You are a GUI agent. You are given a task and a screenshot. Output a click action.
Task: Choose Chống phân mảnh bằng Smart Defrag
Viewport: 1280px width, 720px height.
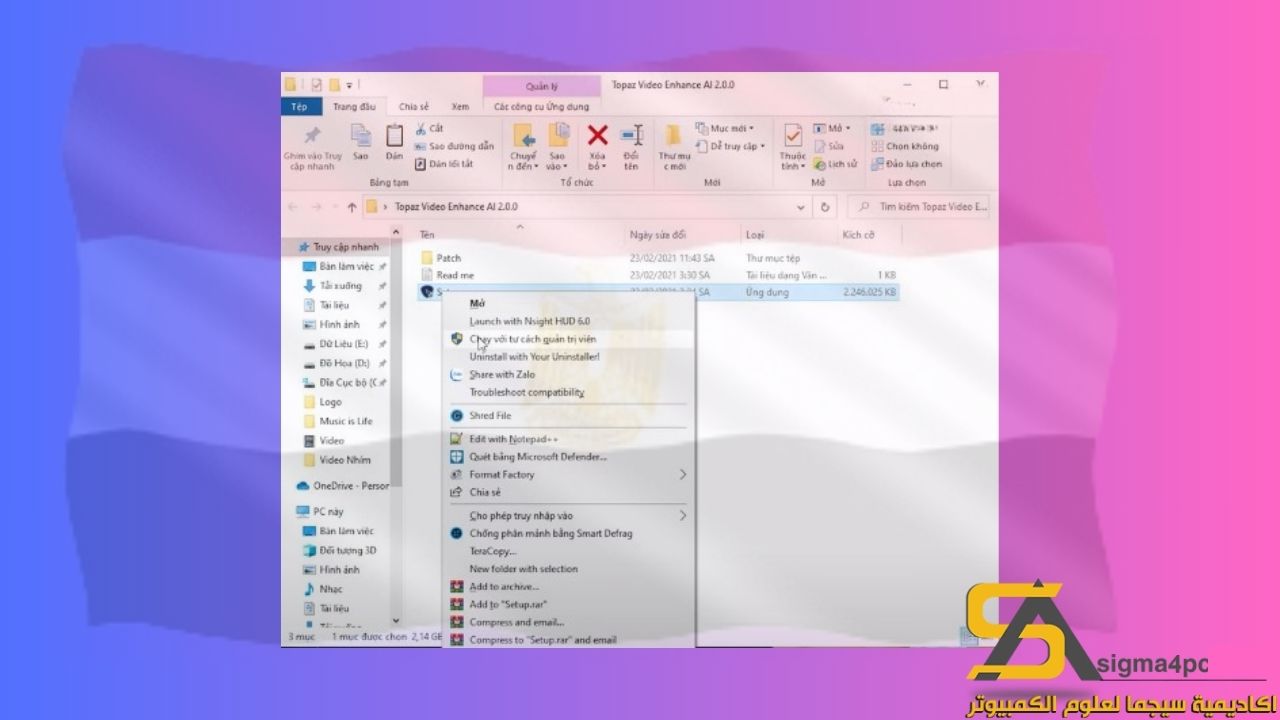[550, 533]
